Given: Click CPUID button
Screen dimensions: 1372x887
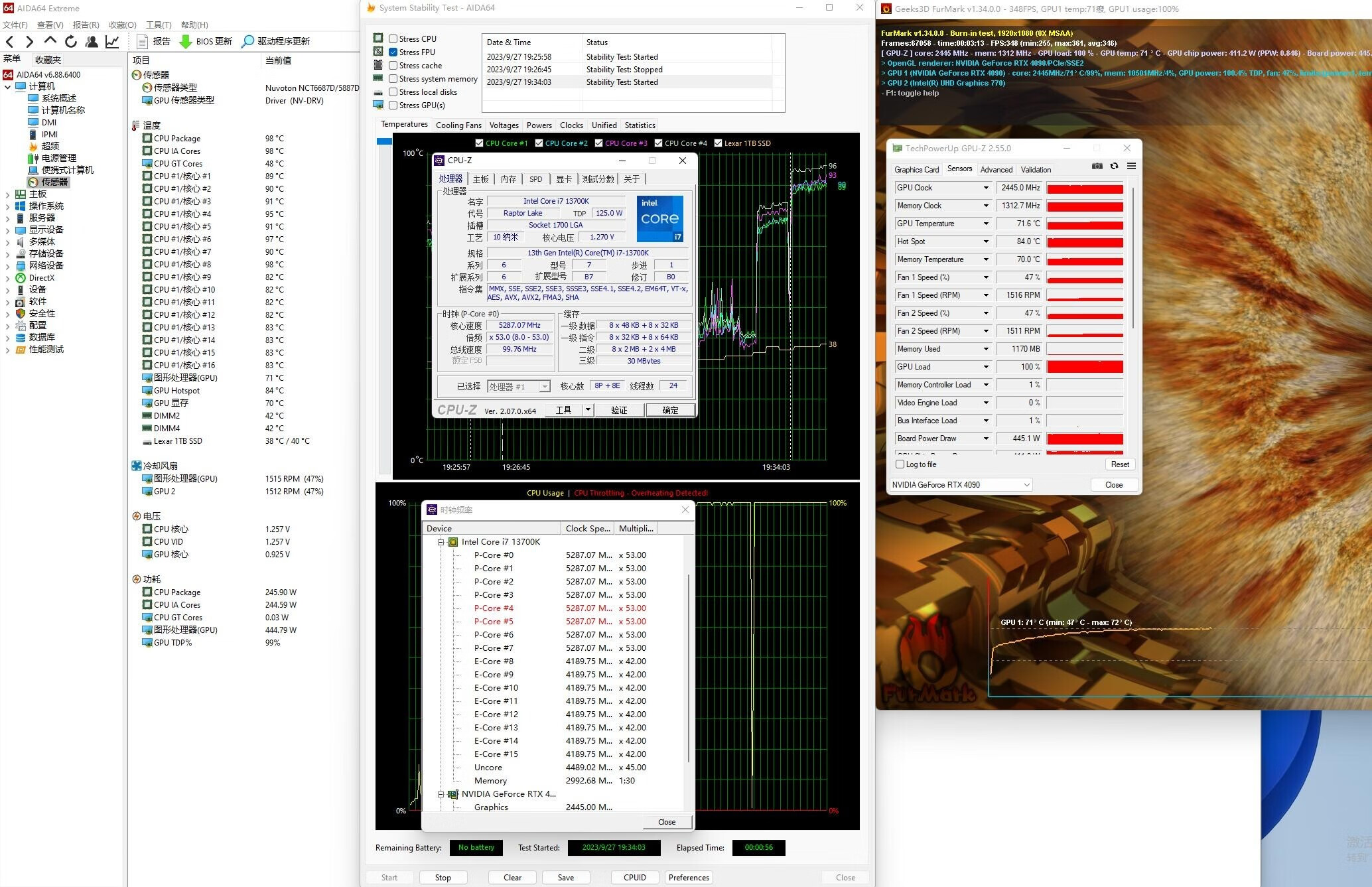Looking at the screenshot, I should pyautogui.click(x=634, y=878).
